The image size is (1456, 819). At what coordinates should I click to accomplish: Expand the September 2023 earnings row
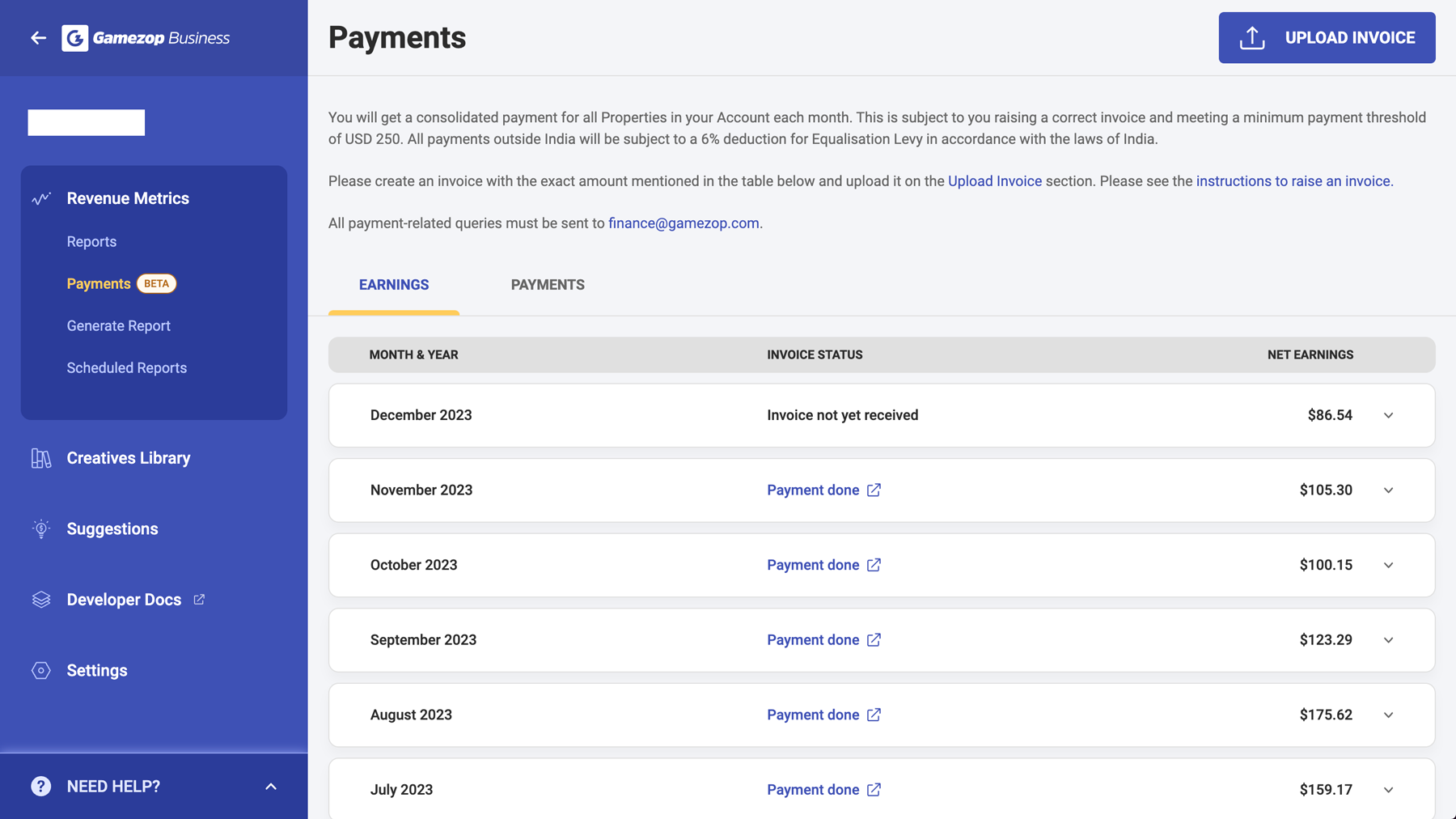(x=1388, y=640)
